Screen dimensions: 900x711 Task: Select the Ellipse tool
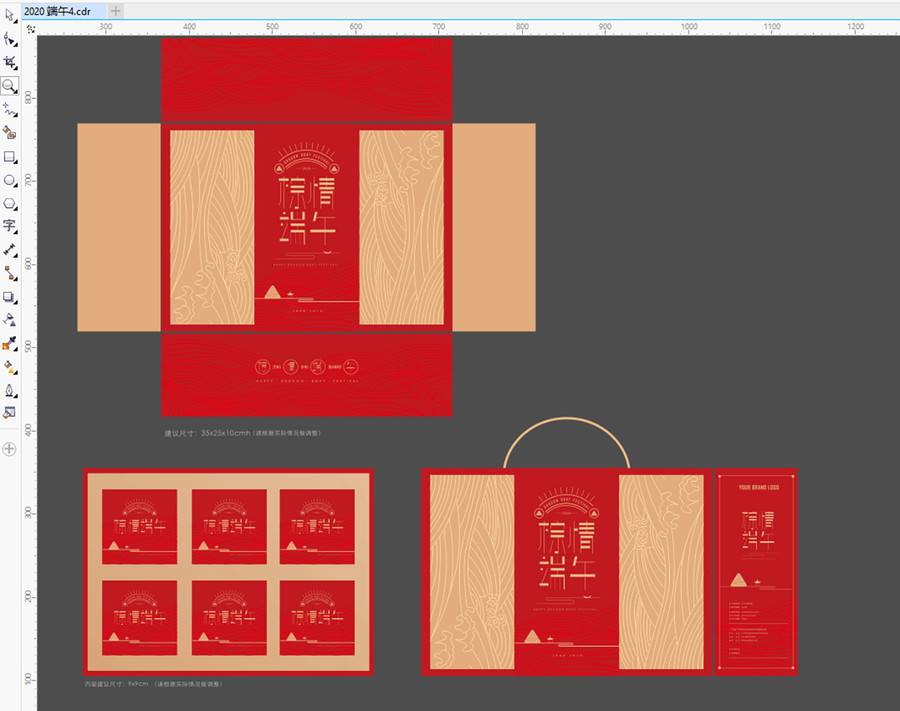click(10, 180)
